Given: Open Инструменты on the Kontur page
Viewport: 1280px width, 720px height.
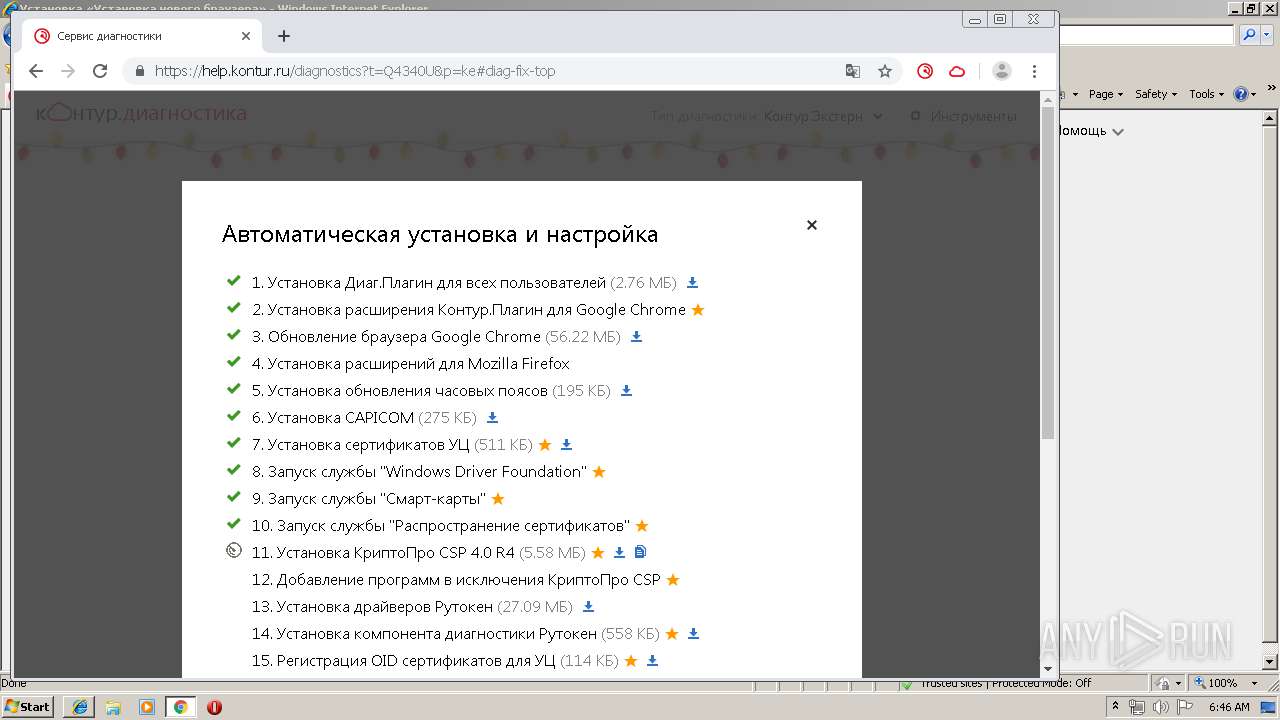Looking at the screenshot, I should tap(963, 116).
